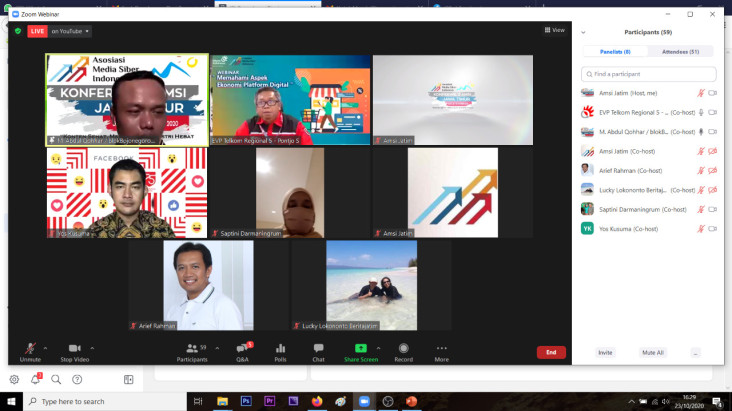This screenshot has height=411, width=732.
Task: Open audio options arrow next to Unmute
Action: click(x=45, y=348)
